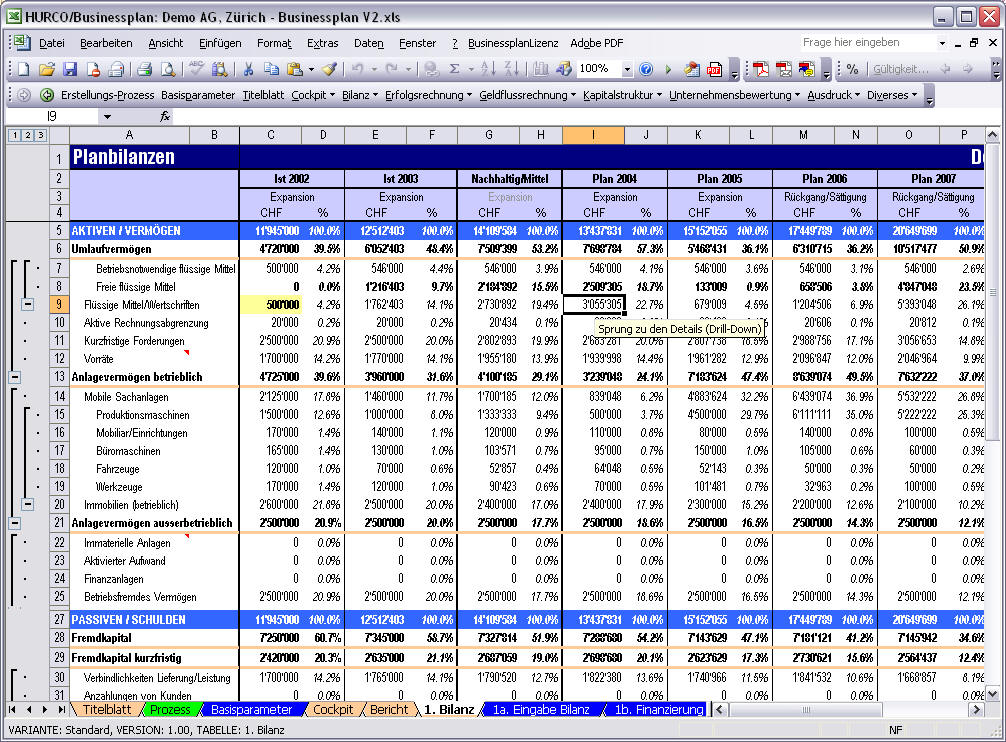Open Excel Help blue question mark icon
This screenshot has height=742, width=1006.
(646, 69)
